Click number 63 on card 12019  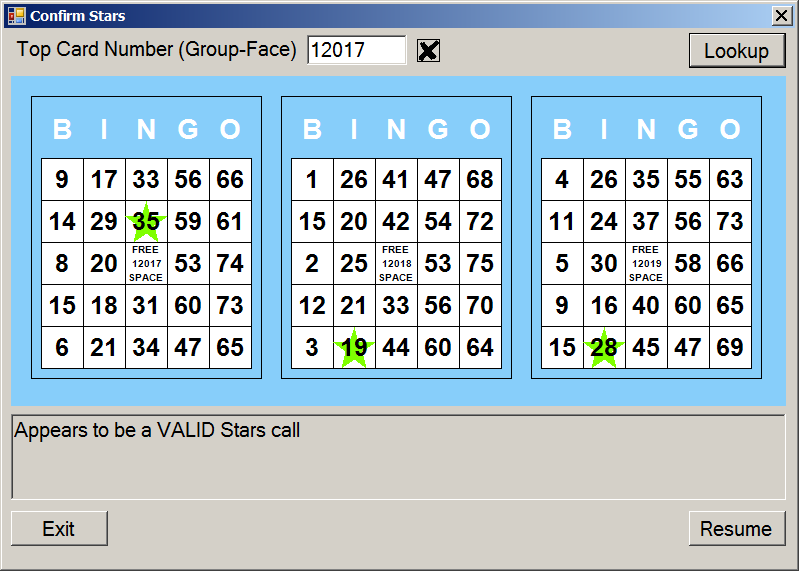click(730, 180)
